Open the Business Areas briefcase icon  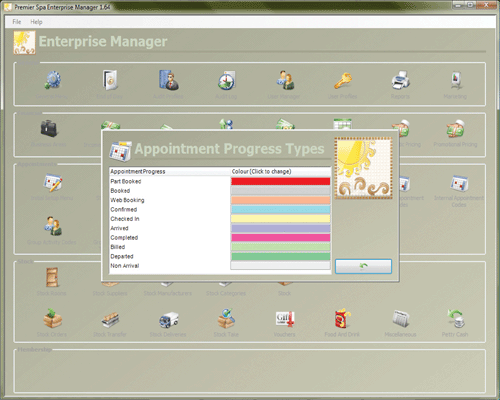coord(49,129)
